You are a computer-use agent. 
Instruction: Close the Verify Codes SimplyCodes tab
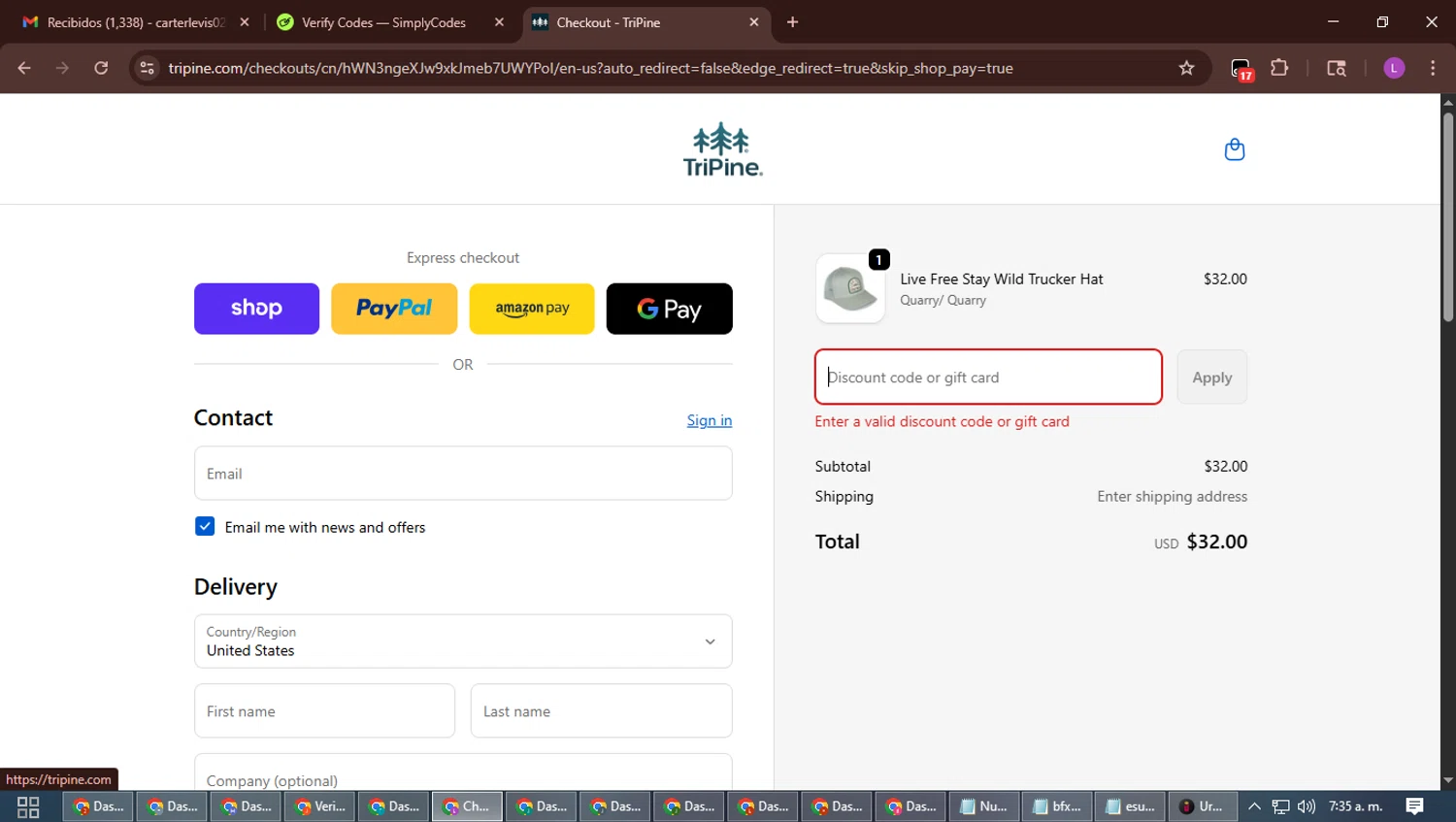point(499,22)
